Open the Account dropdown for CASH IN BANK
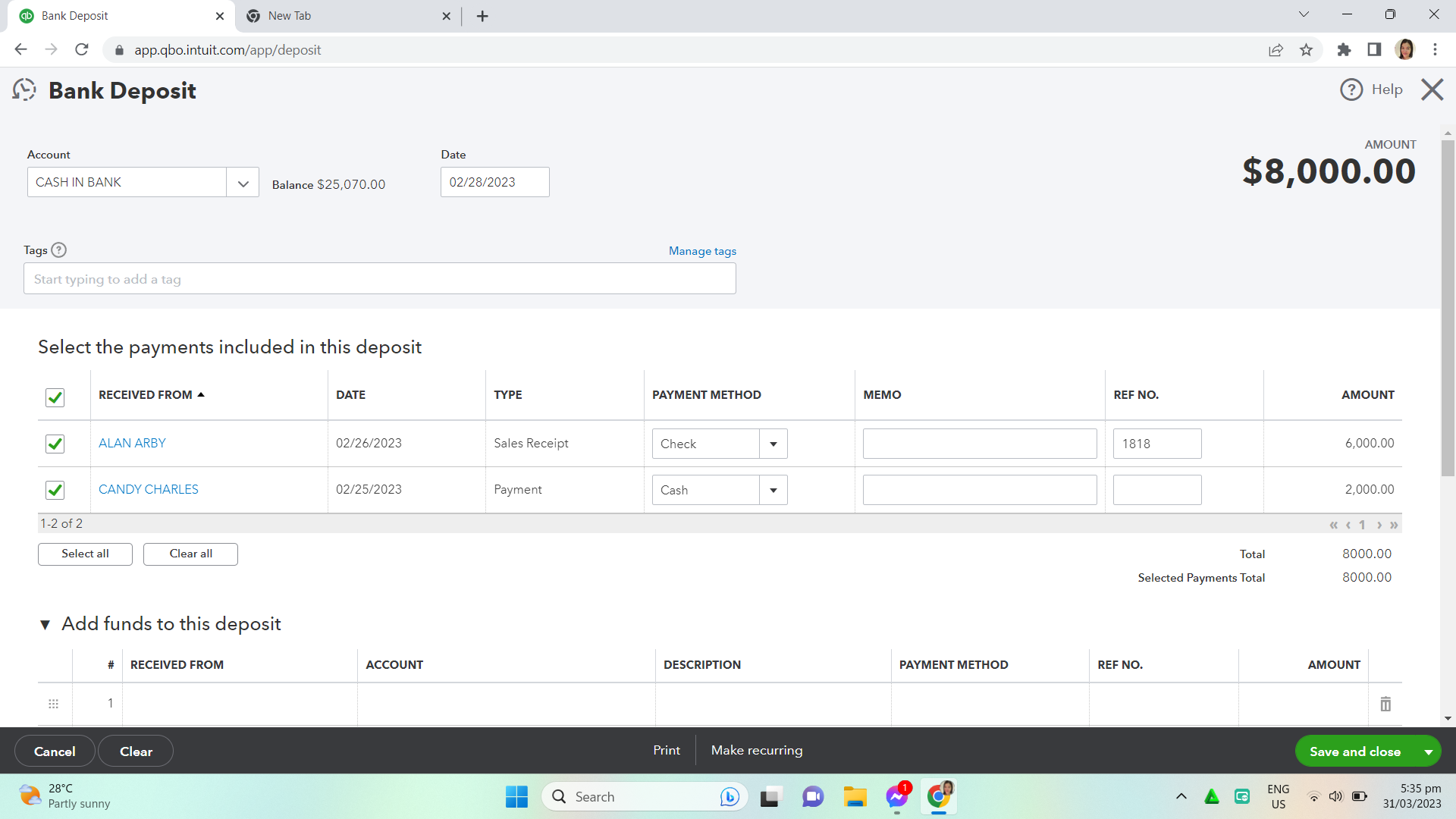Image resolution: width=1456 pixels, height=819 pixels. coord(243,183)
